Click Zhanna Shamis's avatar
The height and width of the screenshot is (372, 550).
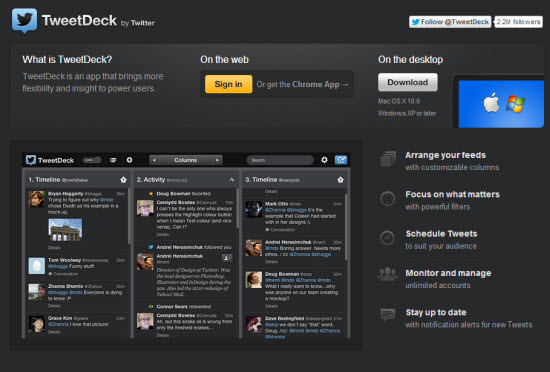point(36,292)
